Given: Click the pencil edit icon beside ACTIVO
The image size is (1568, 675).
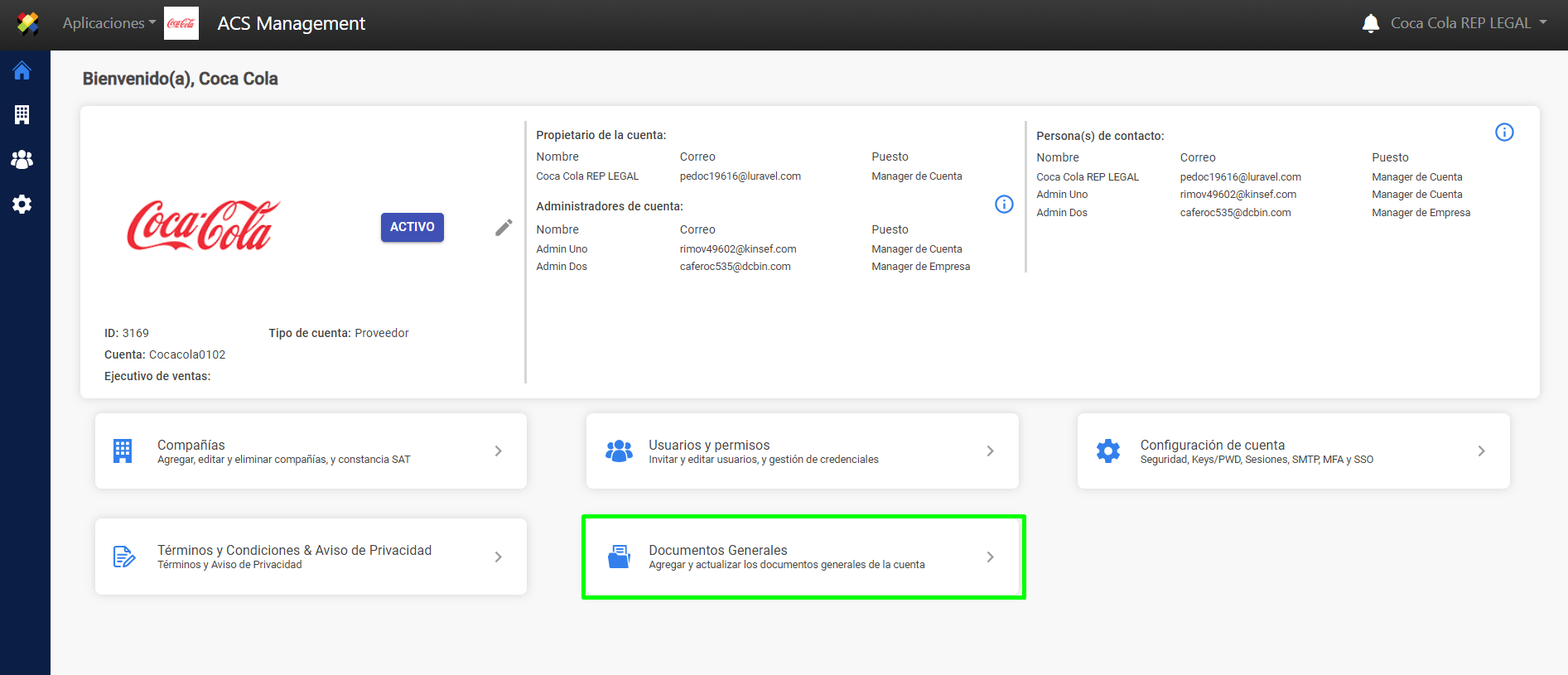Looking at the screenshot, I should [504, 227].
